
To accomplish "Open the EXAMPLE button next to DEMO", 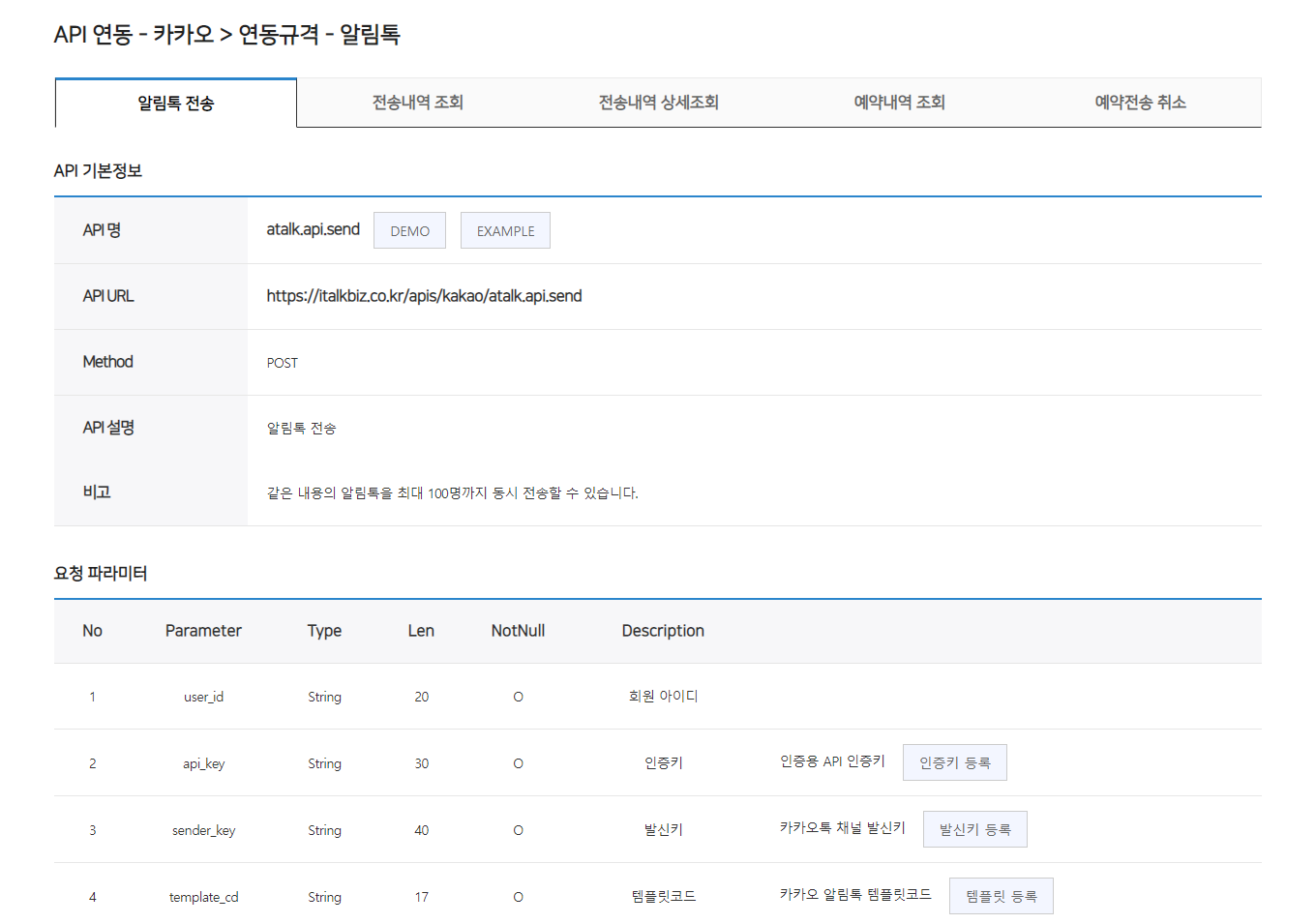I will coord(505,231).
